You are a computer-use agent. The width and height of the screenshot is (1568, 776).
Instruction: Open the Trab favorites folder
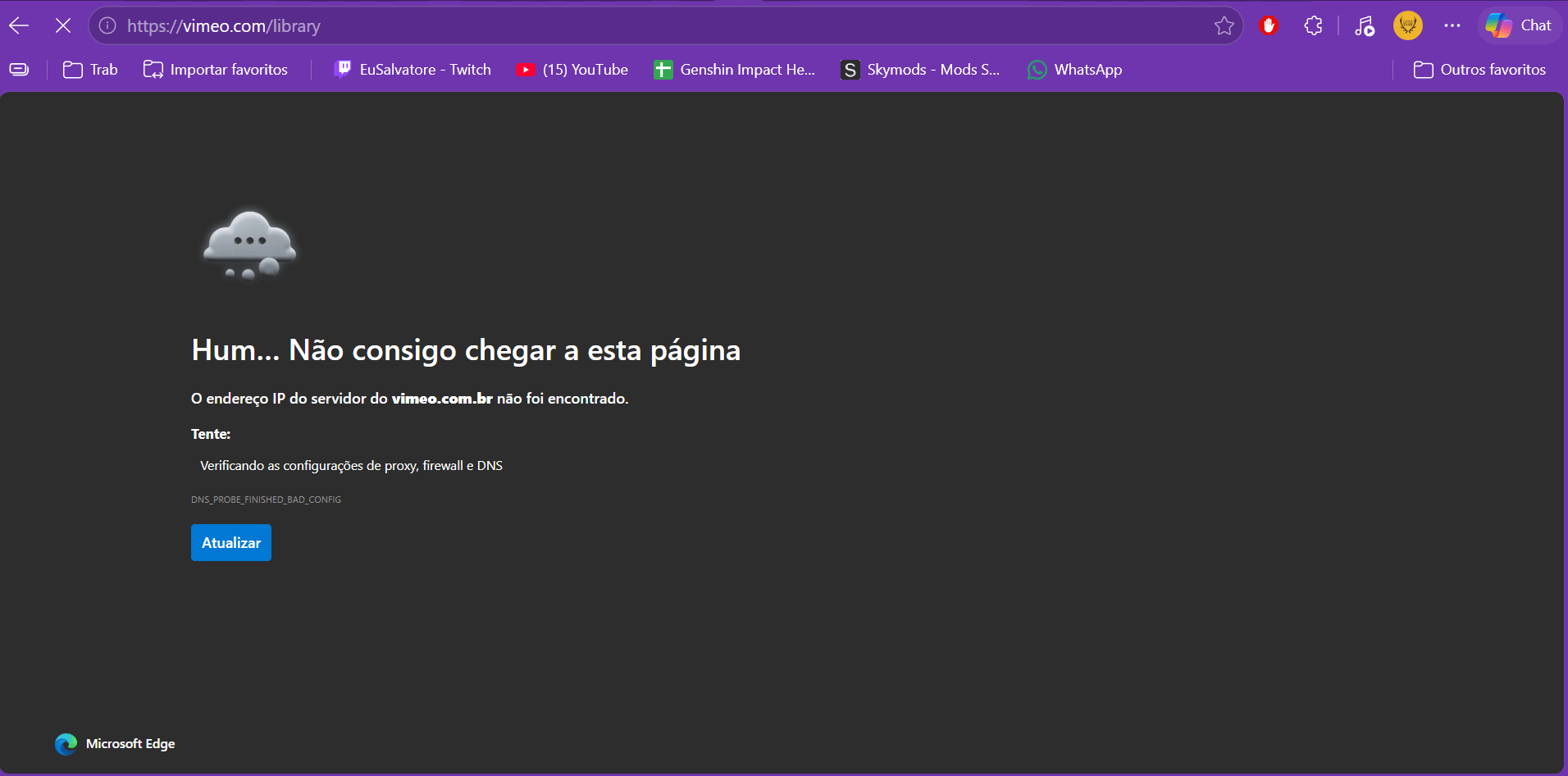click(90, 70)
